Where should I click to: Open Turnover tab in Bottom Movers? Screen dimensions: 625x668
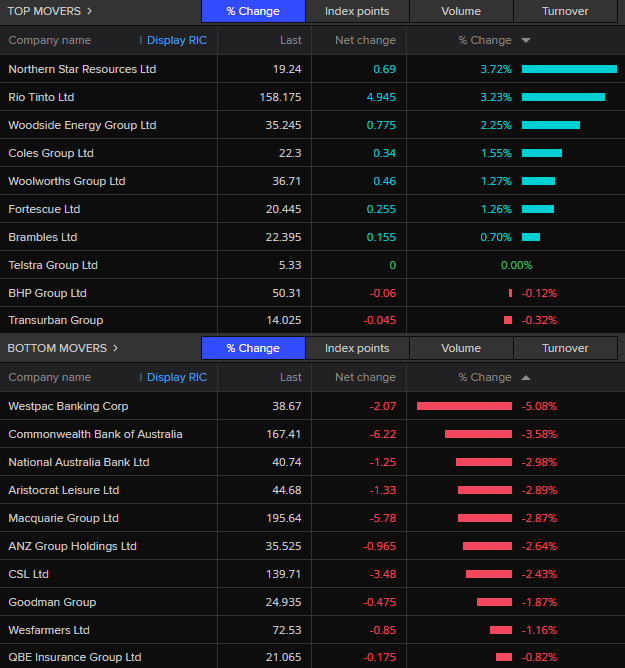point(565,348)
